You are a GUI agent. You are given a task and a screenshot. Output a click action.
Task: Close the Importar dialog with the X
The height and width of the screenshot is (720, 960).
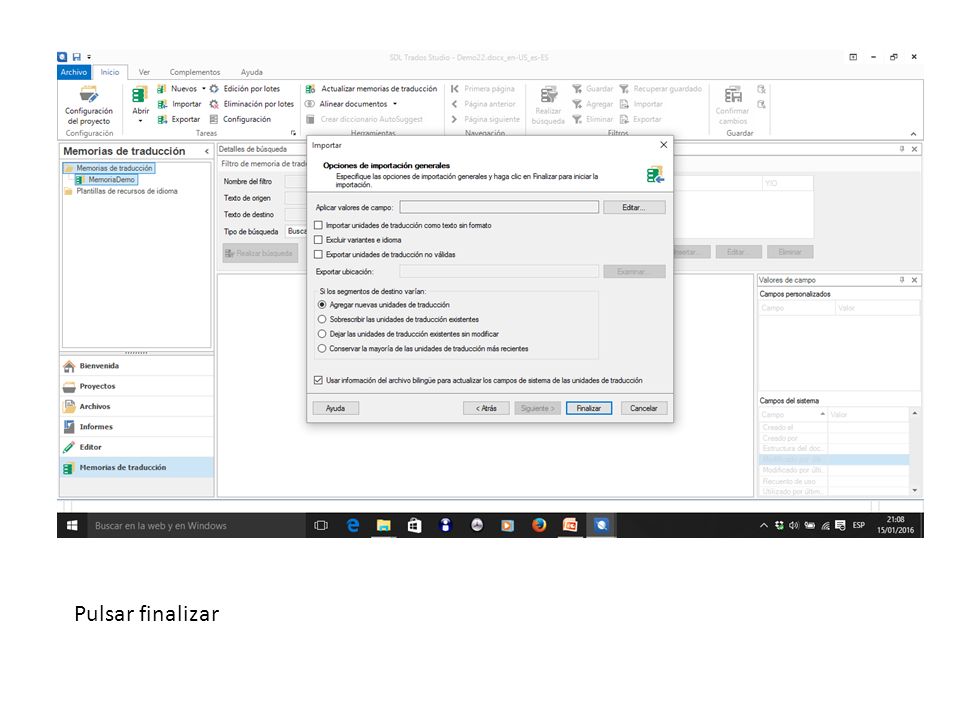663,145
